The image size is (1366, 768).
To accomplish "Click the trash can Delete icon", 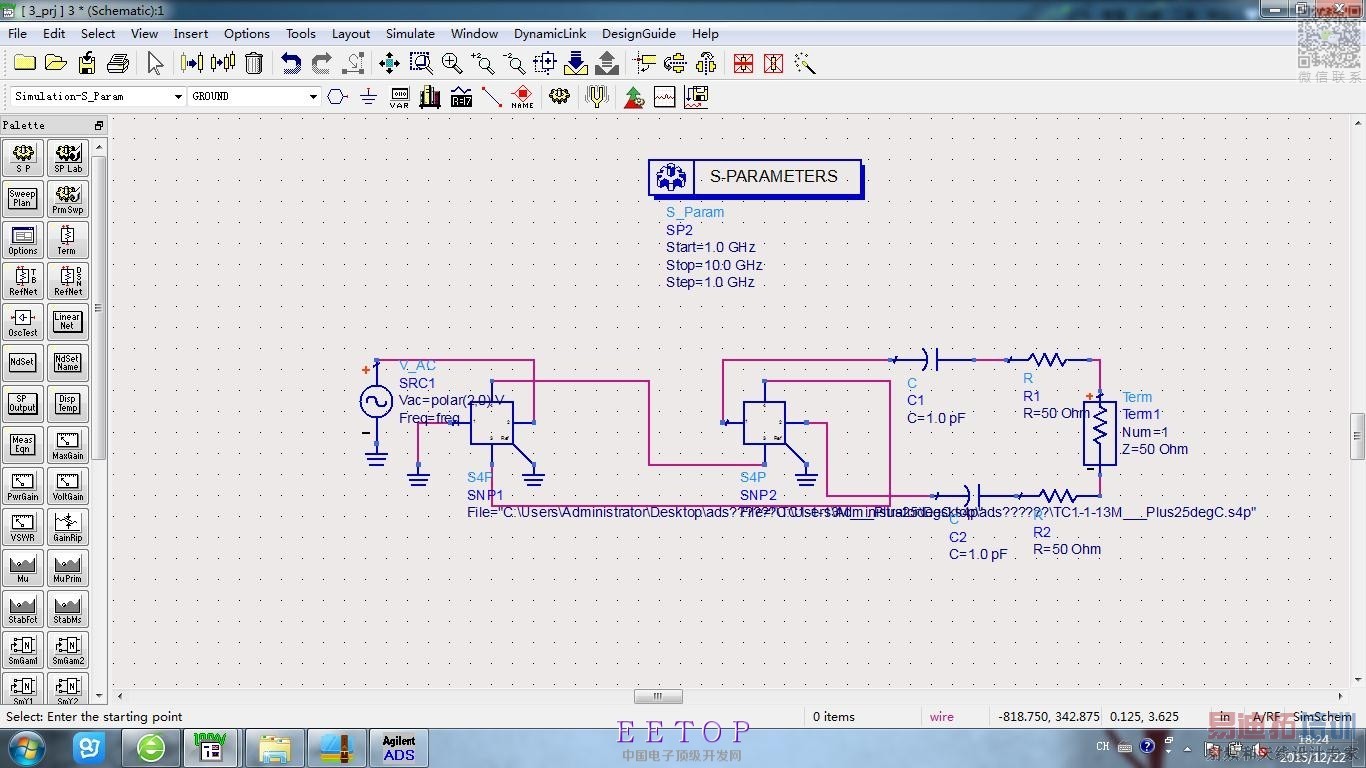I will click(254, 64).
